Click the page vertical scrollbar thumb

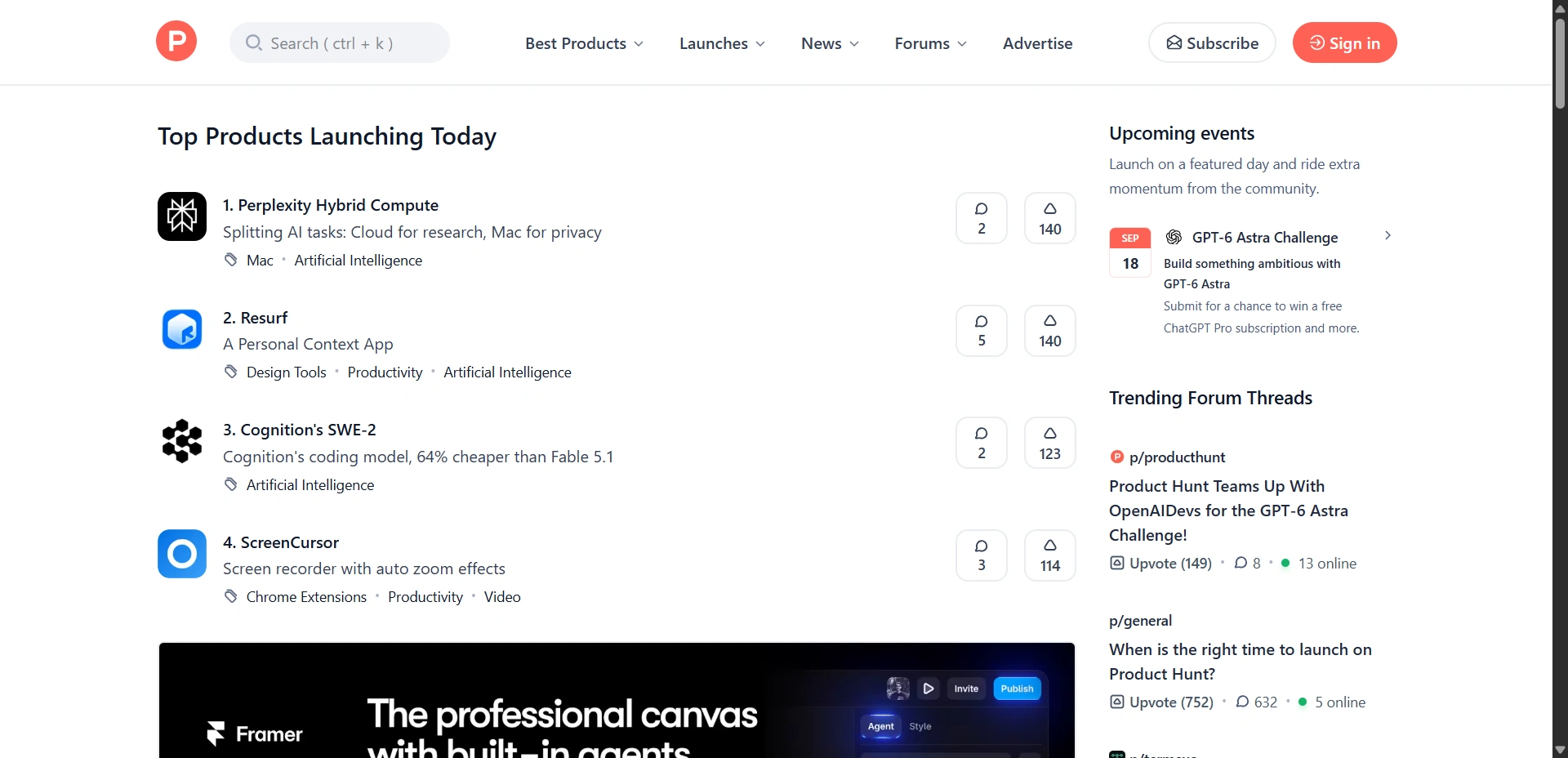1560,64
